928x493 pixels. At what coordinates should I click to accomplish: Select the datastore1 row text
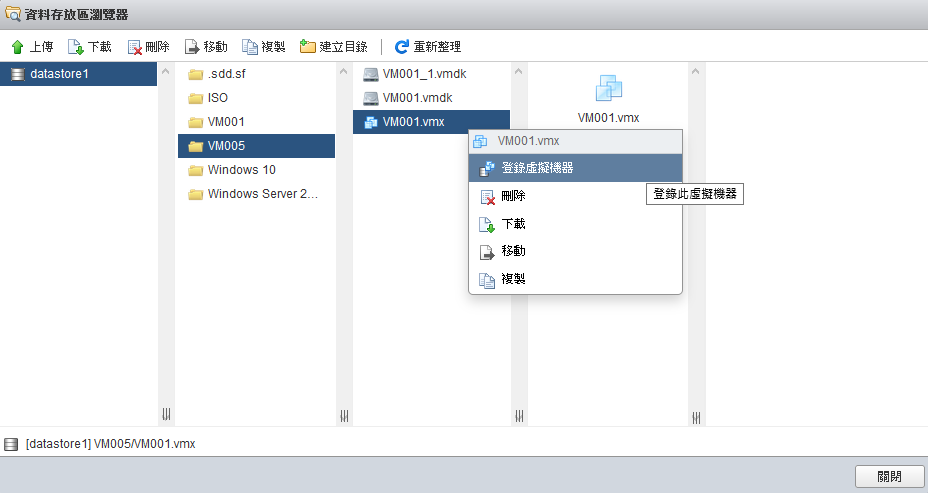[x=59, y=74]
